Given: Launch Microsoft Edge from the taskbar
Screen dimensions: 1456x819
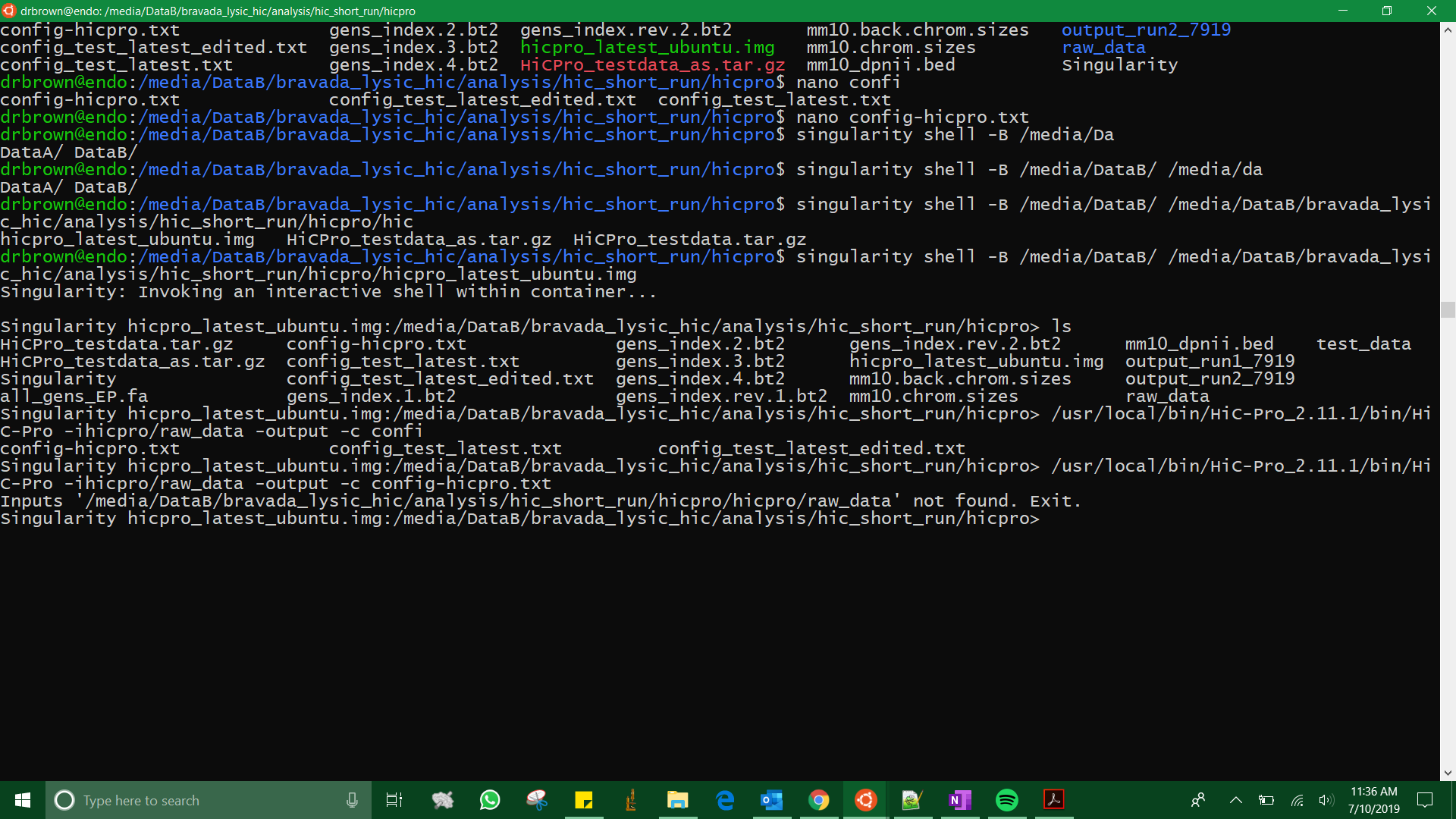Looking at the screenshot, I should click(725, 800).
